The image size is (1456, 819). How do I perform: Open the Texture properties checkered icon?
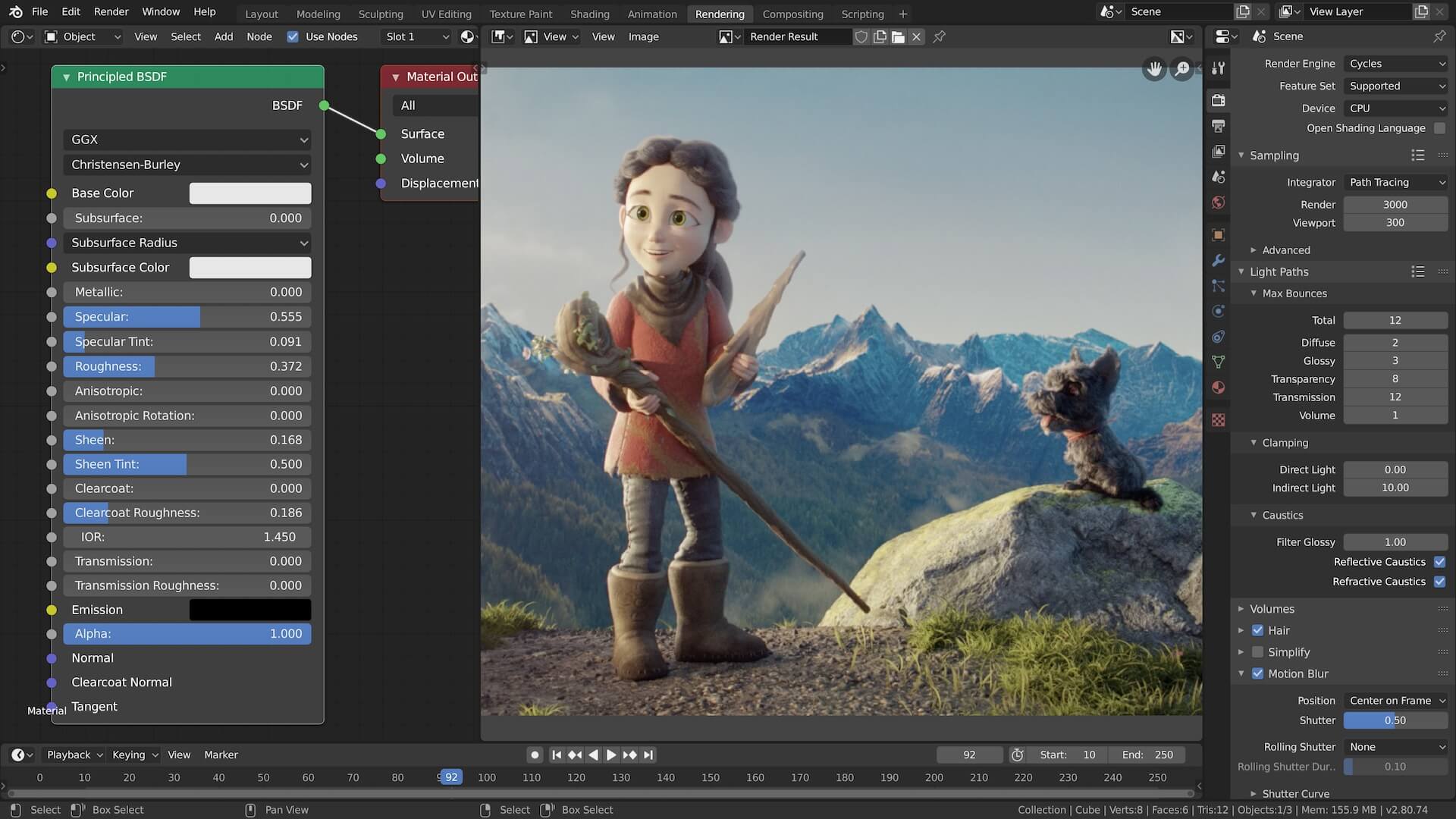[1219, 419]
